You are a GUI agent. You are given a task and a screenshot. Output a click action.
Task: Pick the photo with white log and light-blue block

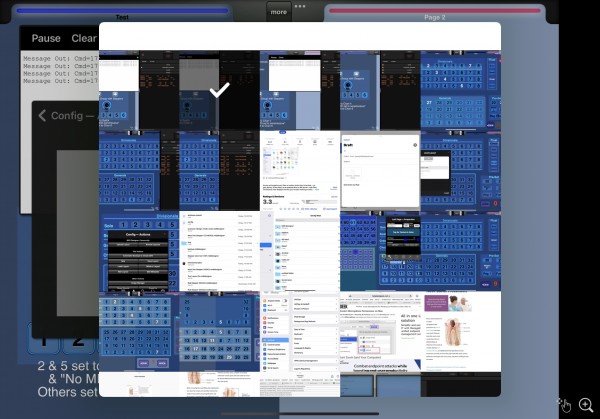pos(300,90)
